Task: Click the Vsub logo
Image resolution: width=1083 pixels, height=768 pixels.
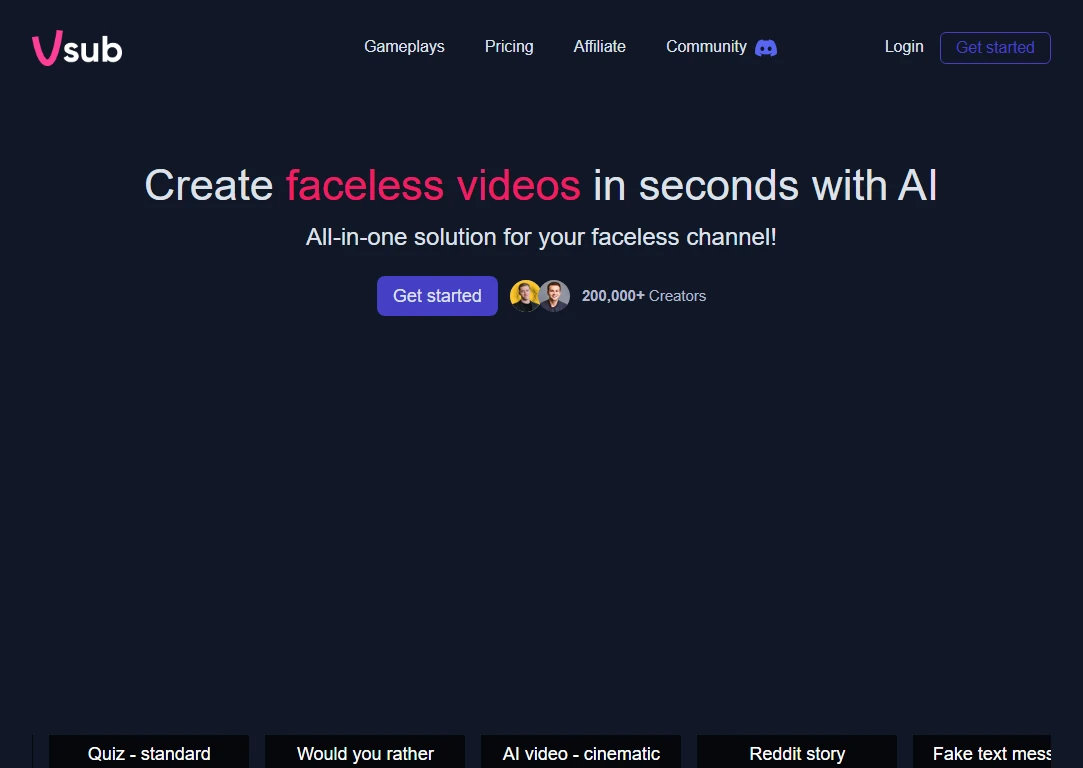Action: (77, 48)
